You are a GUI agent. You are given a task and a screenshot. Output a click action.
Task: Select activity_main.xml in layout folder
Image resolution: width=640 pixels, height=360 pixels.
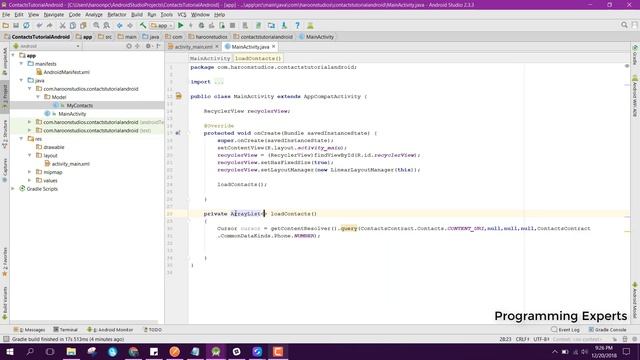70,164
